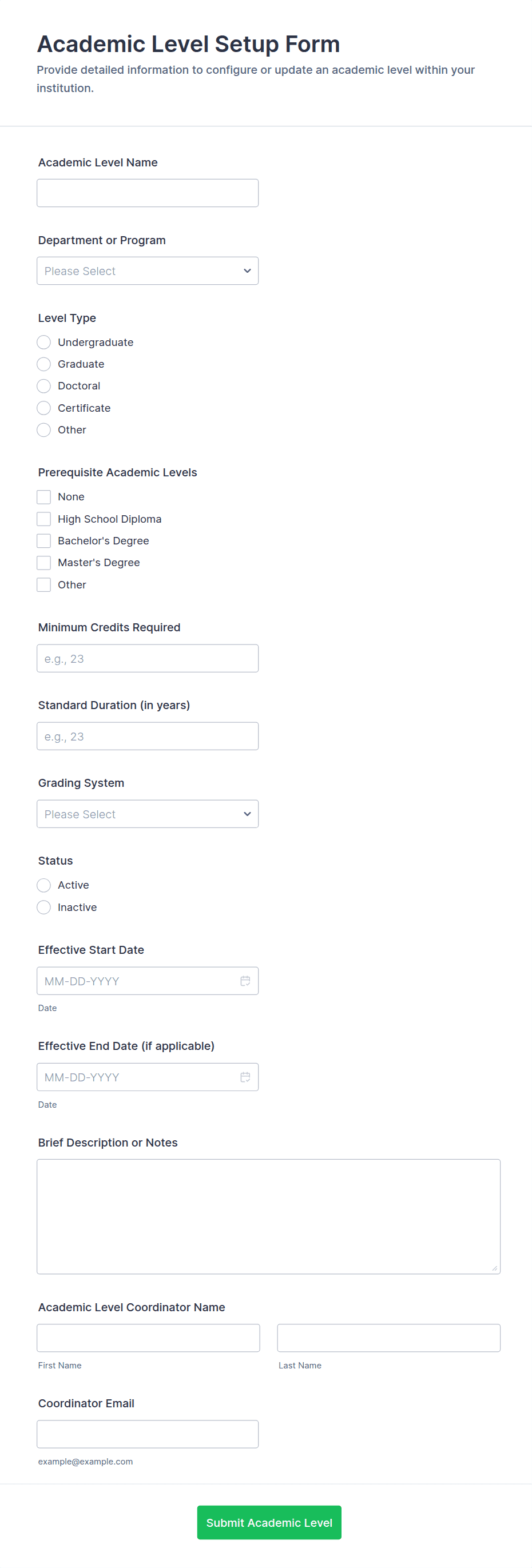This screenshot has width=532, height=1568.
Task: Set status to Active
Action: click(44, 885)
